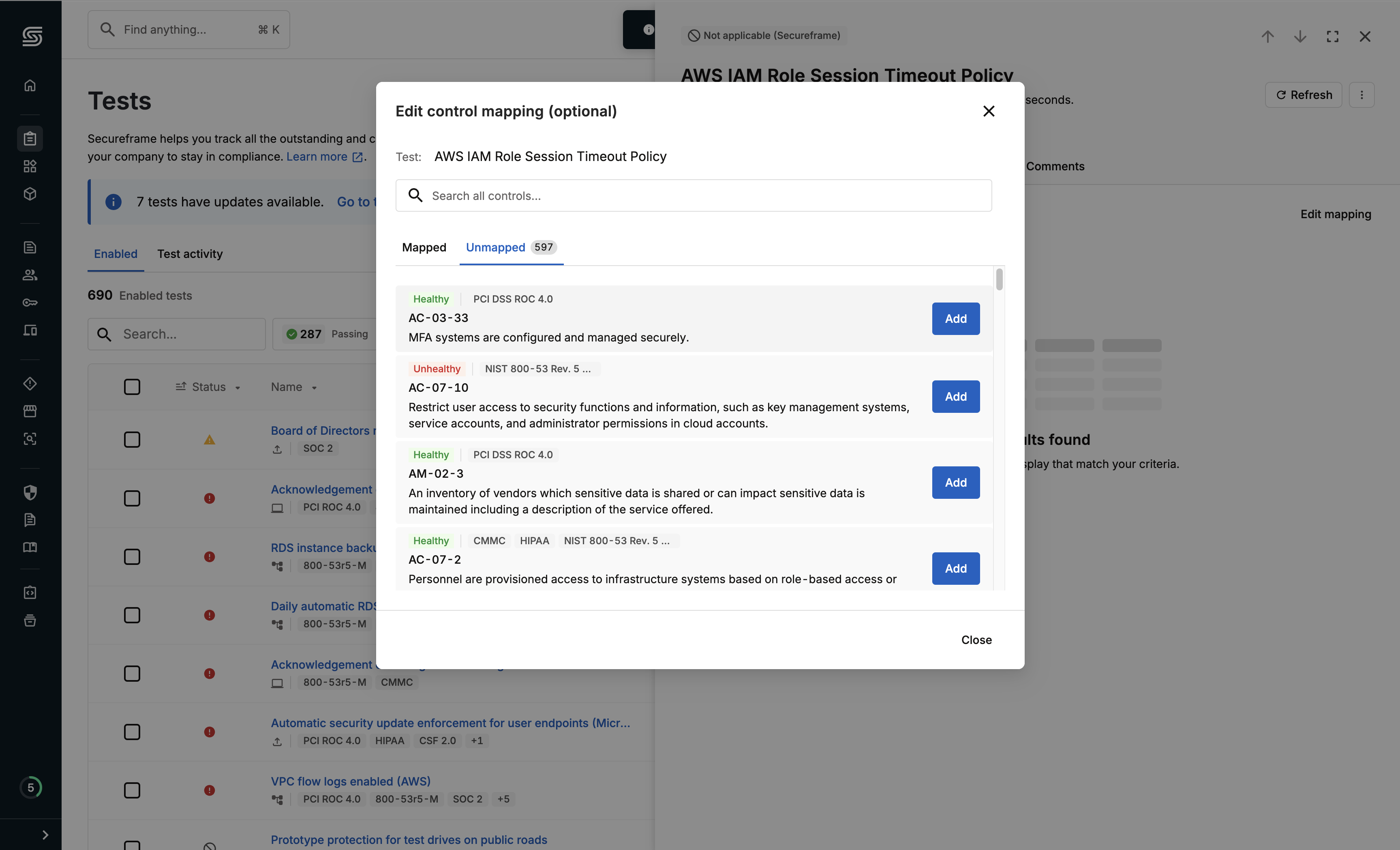Click the controls list scrollbar thumb

click(999, 279)
